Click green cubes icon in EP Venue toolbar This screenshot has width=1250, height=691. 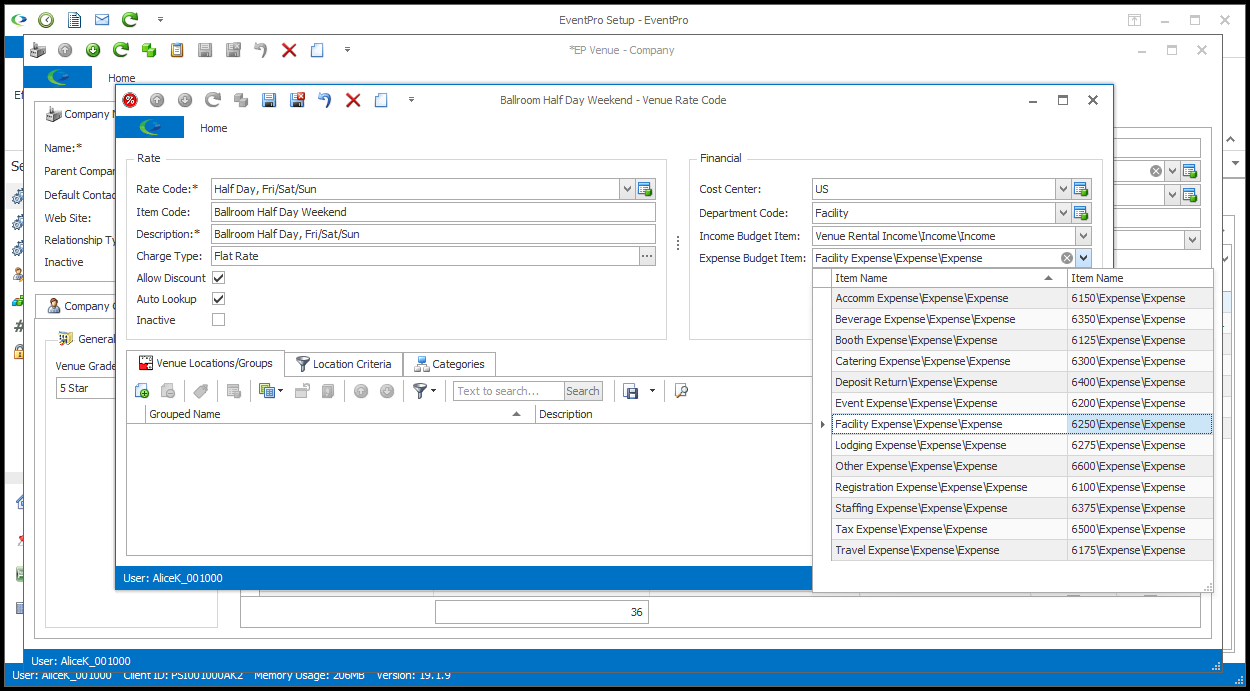click(x=149, y=50)
